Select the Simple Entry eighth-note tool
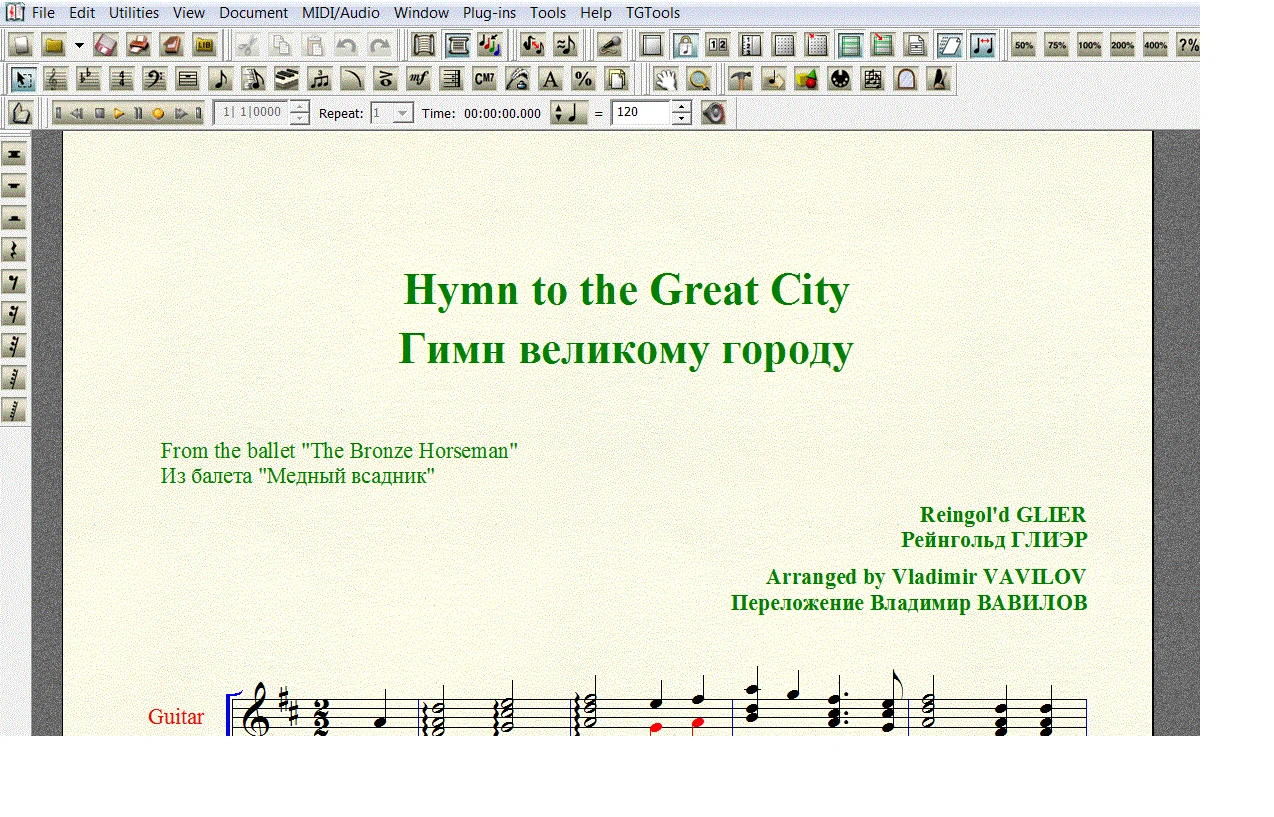 pyautogui.click(x=221, y=79)
